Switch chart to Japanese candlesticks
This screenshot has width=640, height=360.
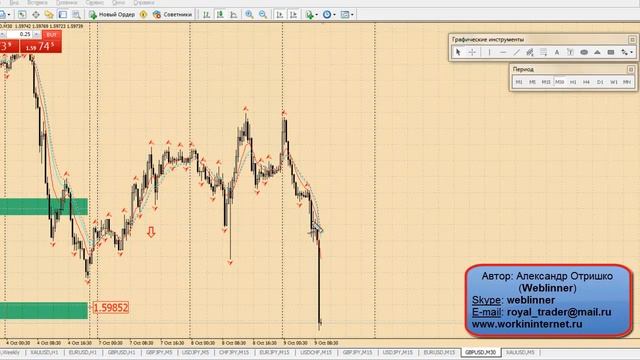point(220,15)
